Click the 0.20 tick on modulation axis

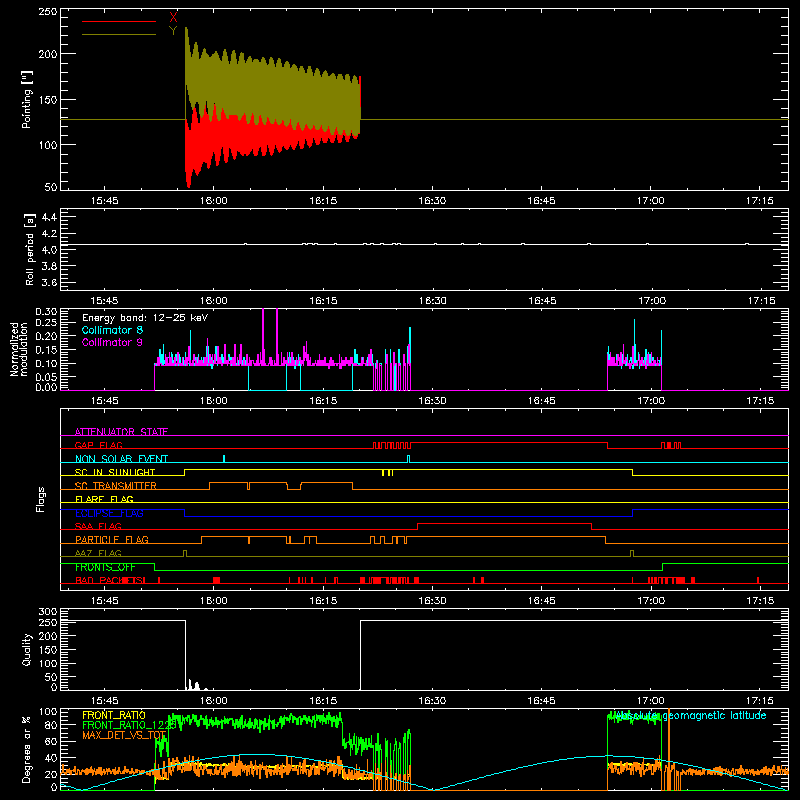[46, 336]
